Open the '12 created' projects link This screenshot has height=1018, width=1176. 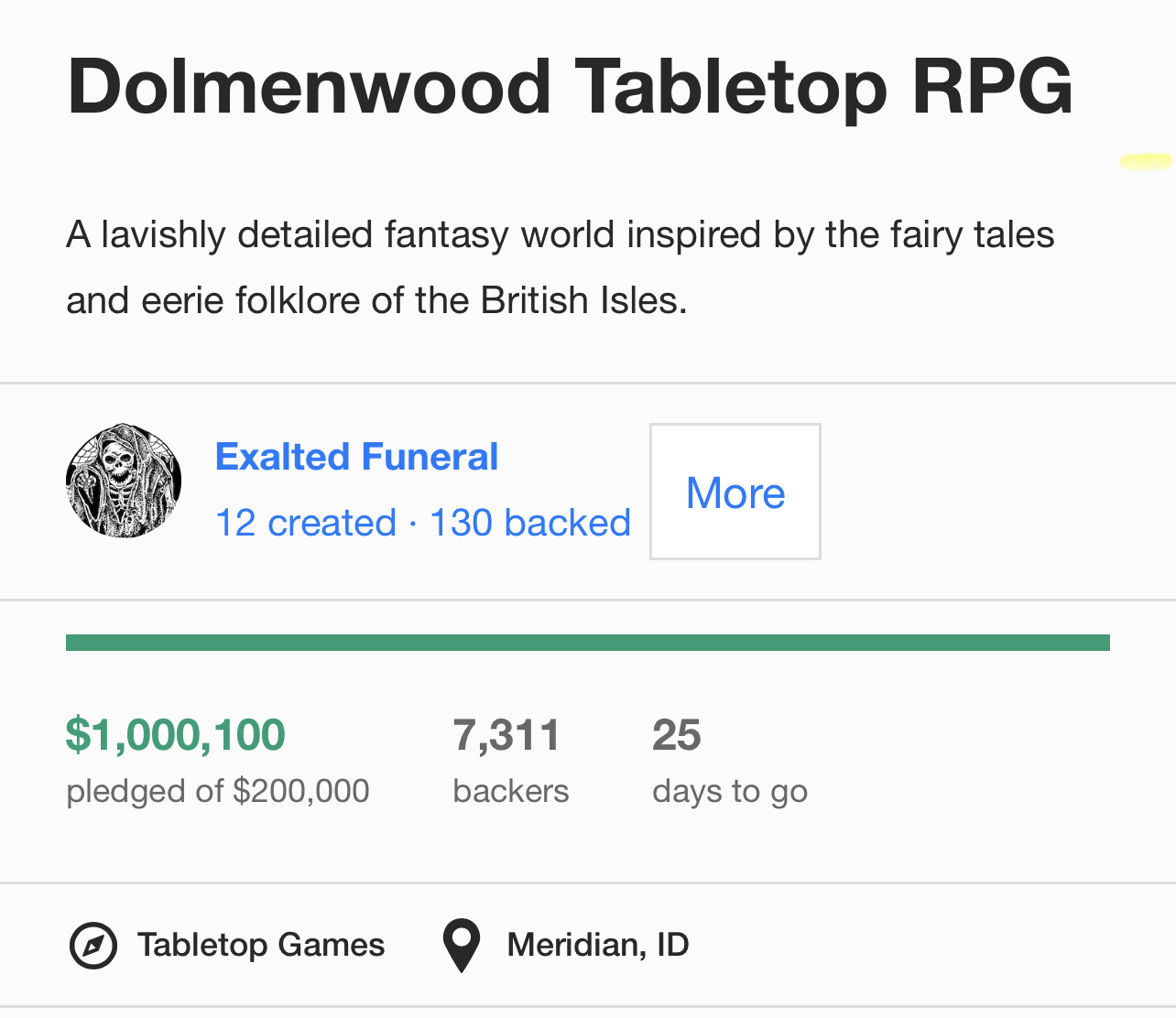306,523
